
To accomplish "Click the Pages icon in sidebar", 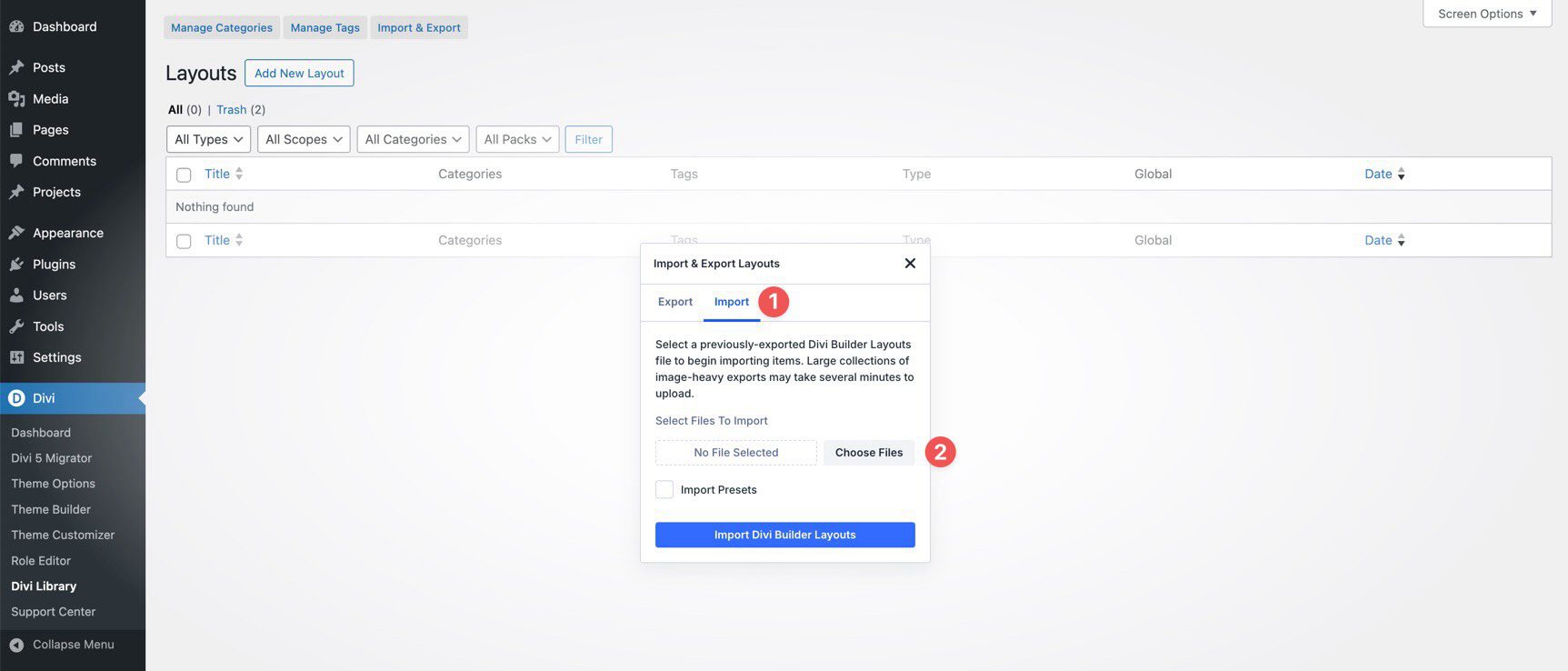I will click(16, 130).
